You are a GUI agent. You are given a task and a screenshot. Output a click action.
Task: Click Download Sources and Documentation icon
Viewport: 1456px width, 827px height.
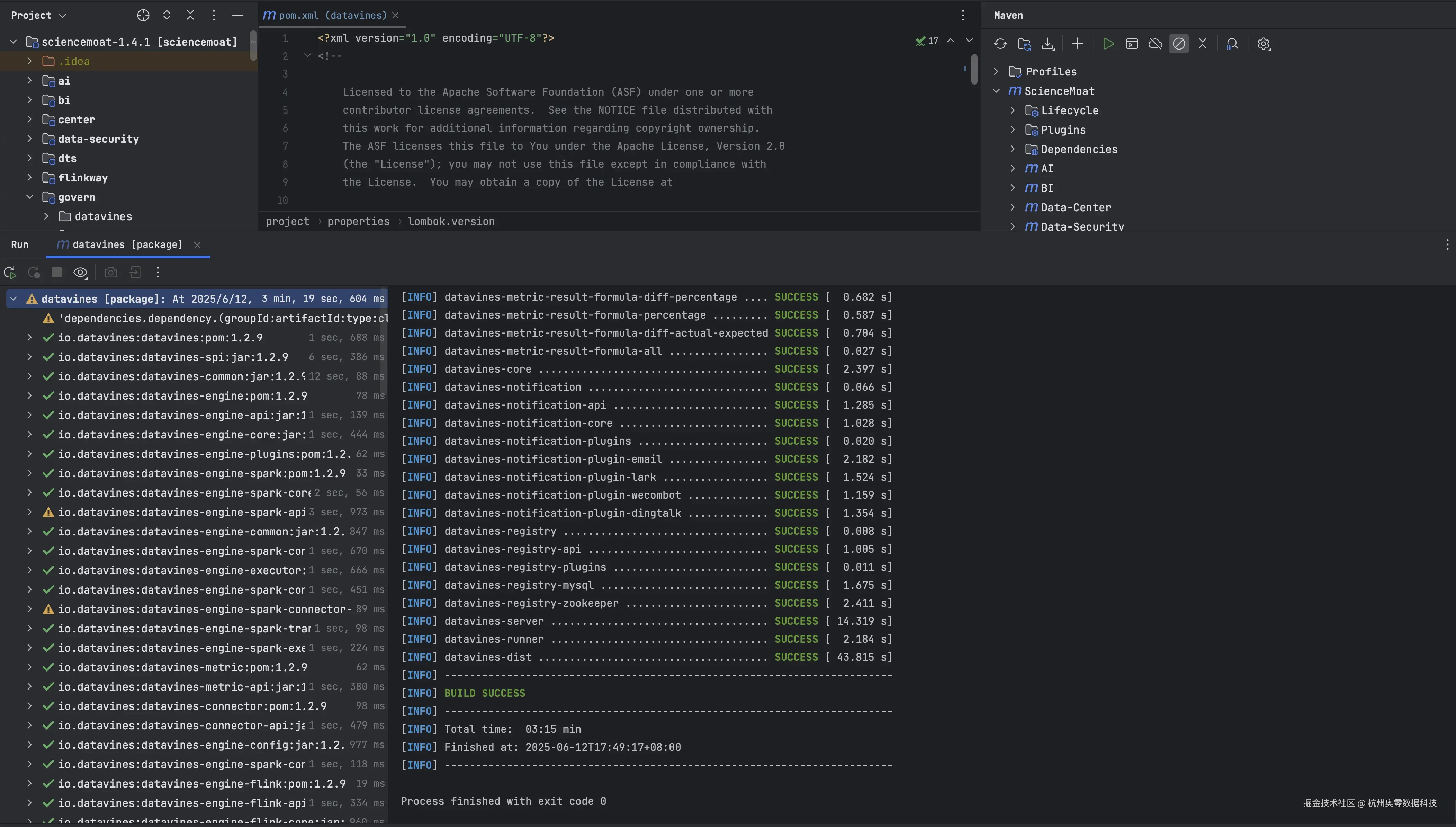pos(1048,44)
